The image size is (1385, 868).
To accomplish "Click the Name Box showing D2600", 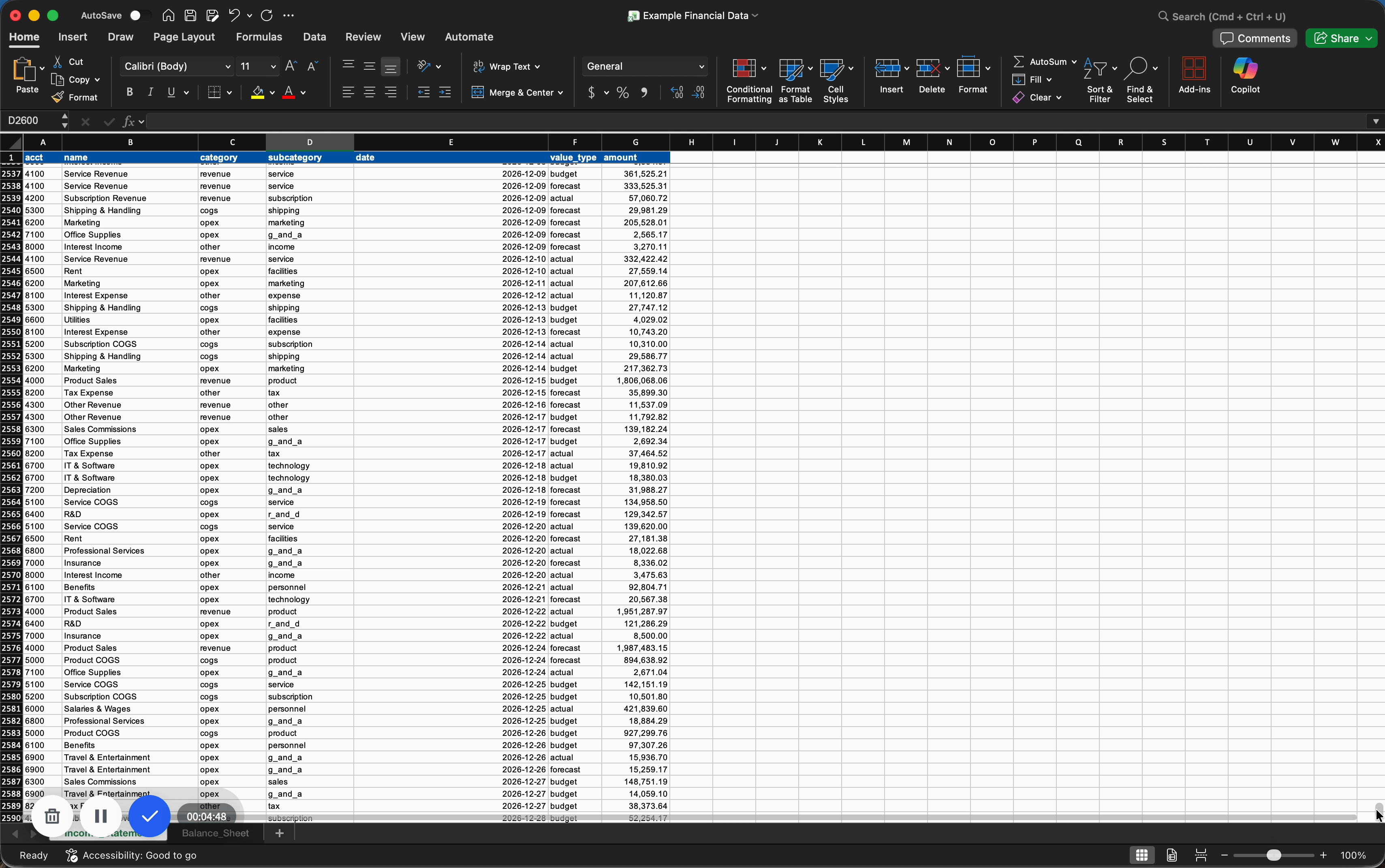I will click(x=31, y=121).
